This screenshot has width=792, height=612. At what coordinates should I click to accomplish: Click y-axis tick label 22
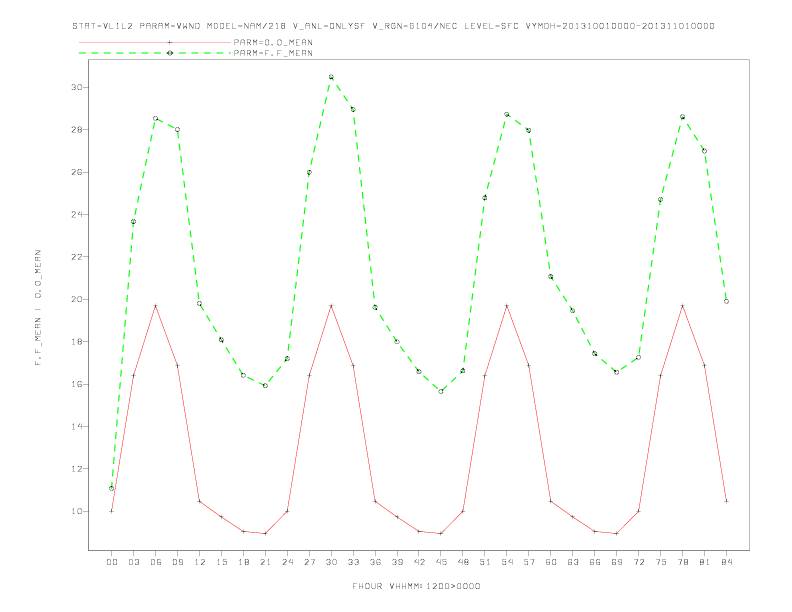click(76, 257)
